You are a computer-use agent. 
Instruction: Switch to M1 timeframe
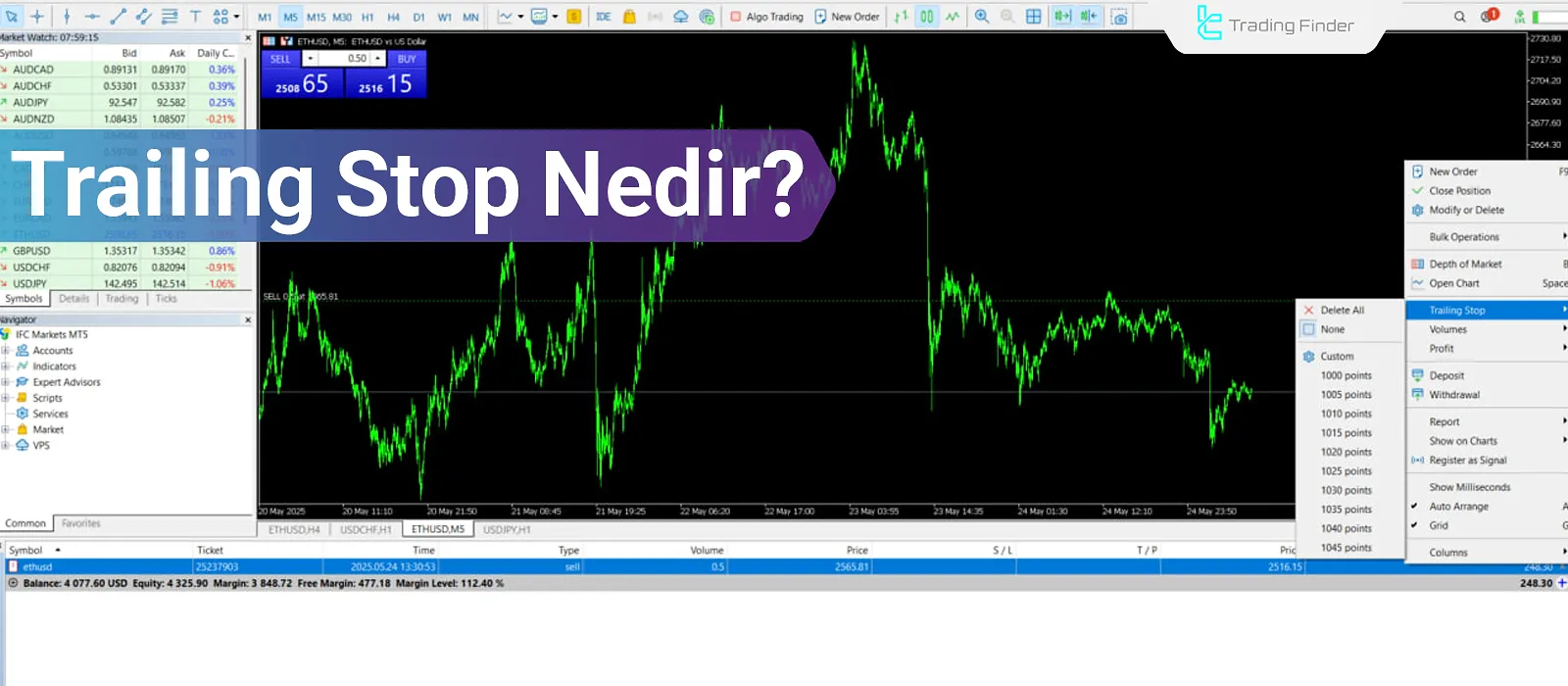click(265, 17)
